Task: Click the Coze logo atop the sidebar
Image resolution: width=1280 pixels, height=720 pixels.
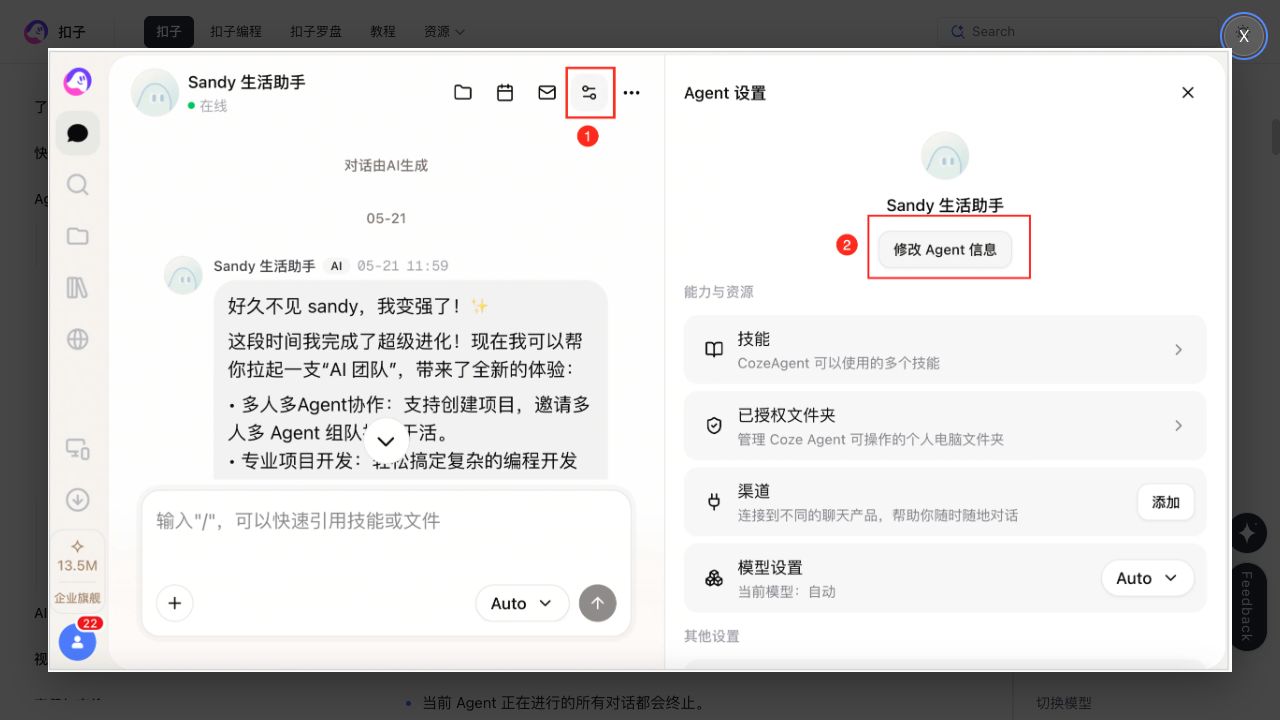Action: [x=77, y=82]
